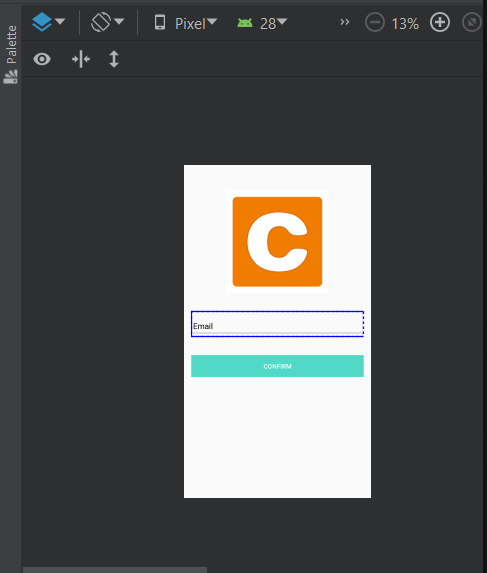The image size is (487, 573).
Task: Click the 13% zoom level label
Action: (x=405, y=24)
